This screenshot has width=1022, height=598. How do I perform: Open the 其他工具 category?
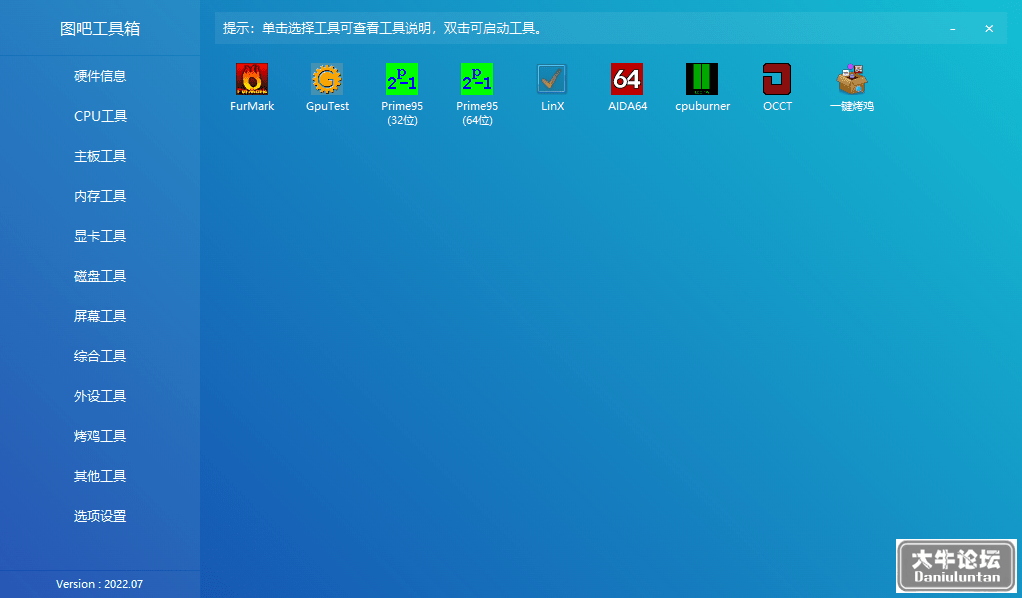[100, 476]
